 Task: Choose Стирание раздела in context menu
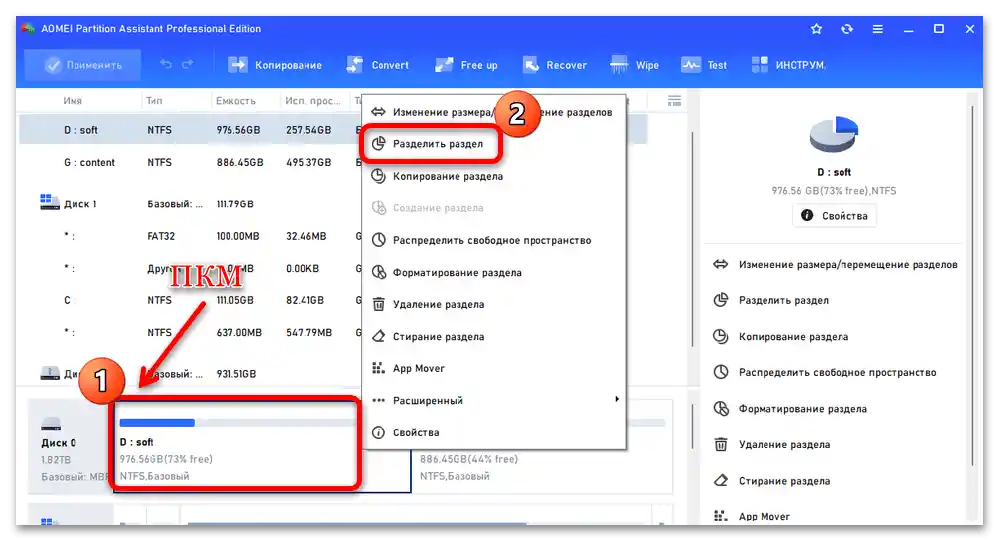tap(438, 336)
